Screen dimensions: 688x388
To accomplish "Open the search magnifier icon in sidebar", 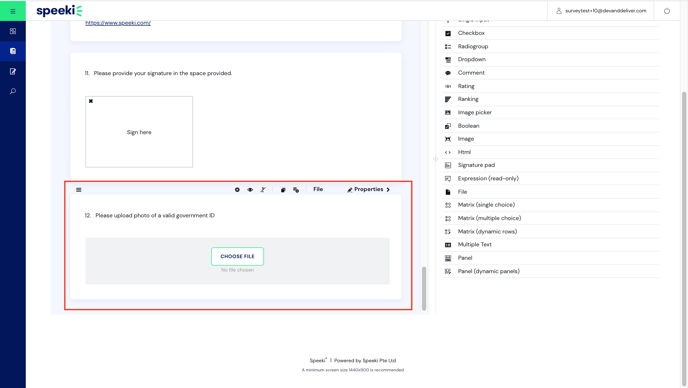I will tap(13, 91).
